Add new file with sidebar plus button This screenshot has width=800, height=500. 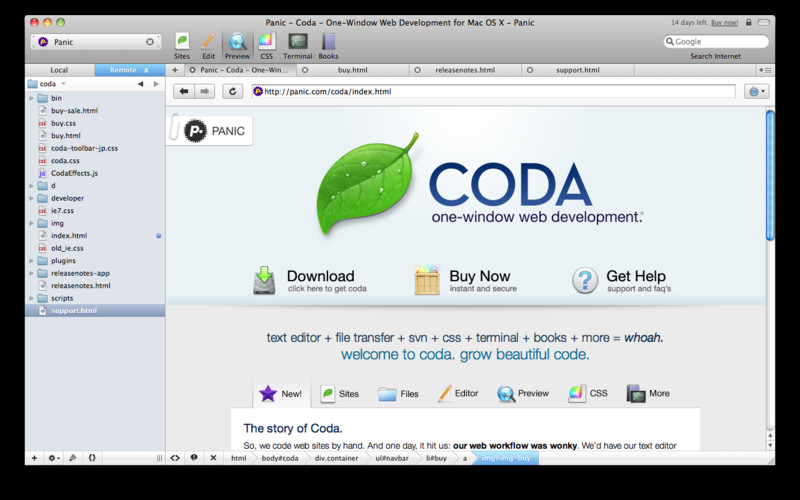[34, 458]
